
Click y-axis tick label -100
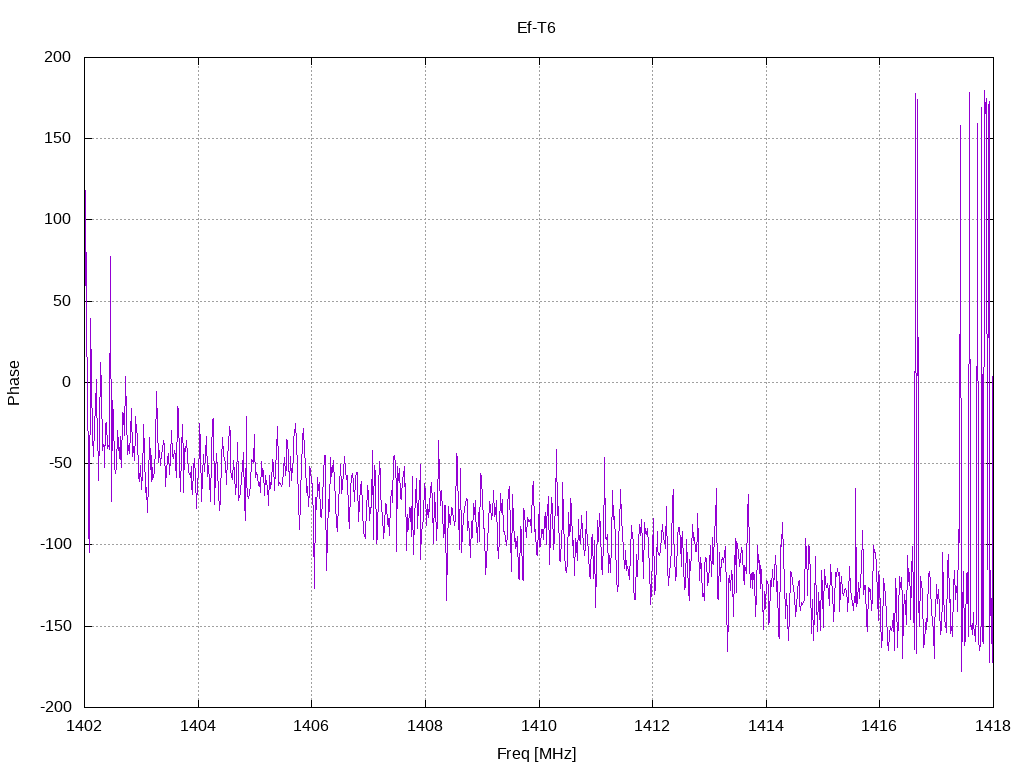coord(56,544)
